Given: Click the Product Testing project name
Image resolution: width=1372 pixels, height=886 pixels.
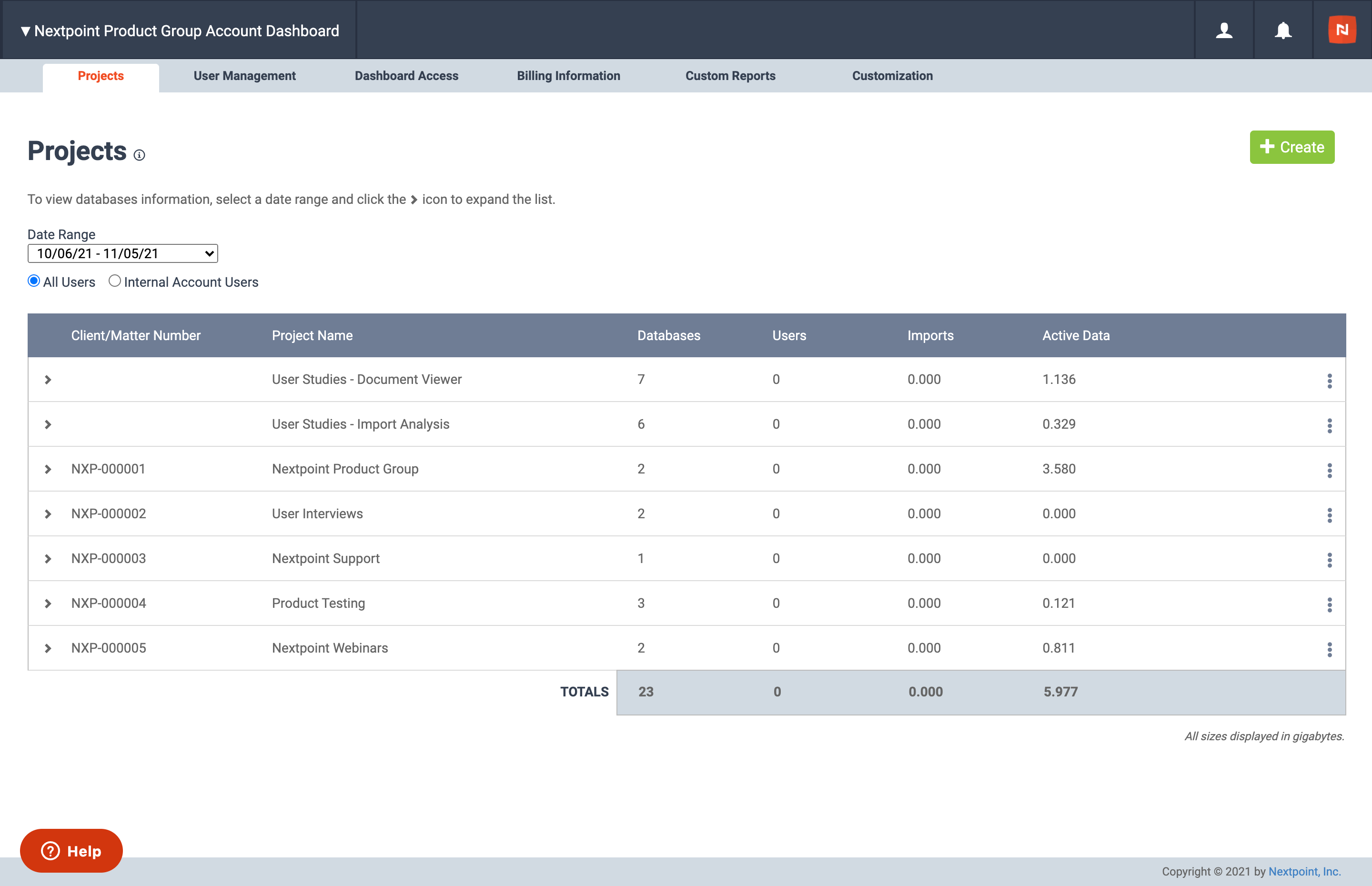Looking at the screenshot, I should point(319,603).
